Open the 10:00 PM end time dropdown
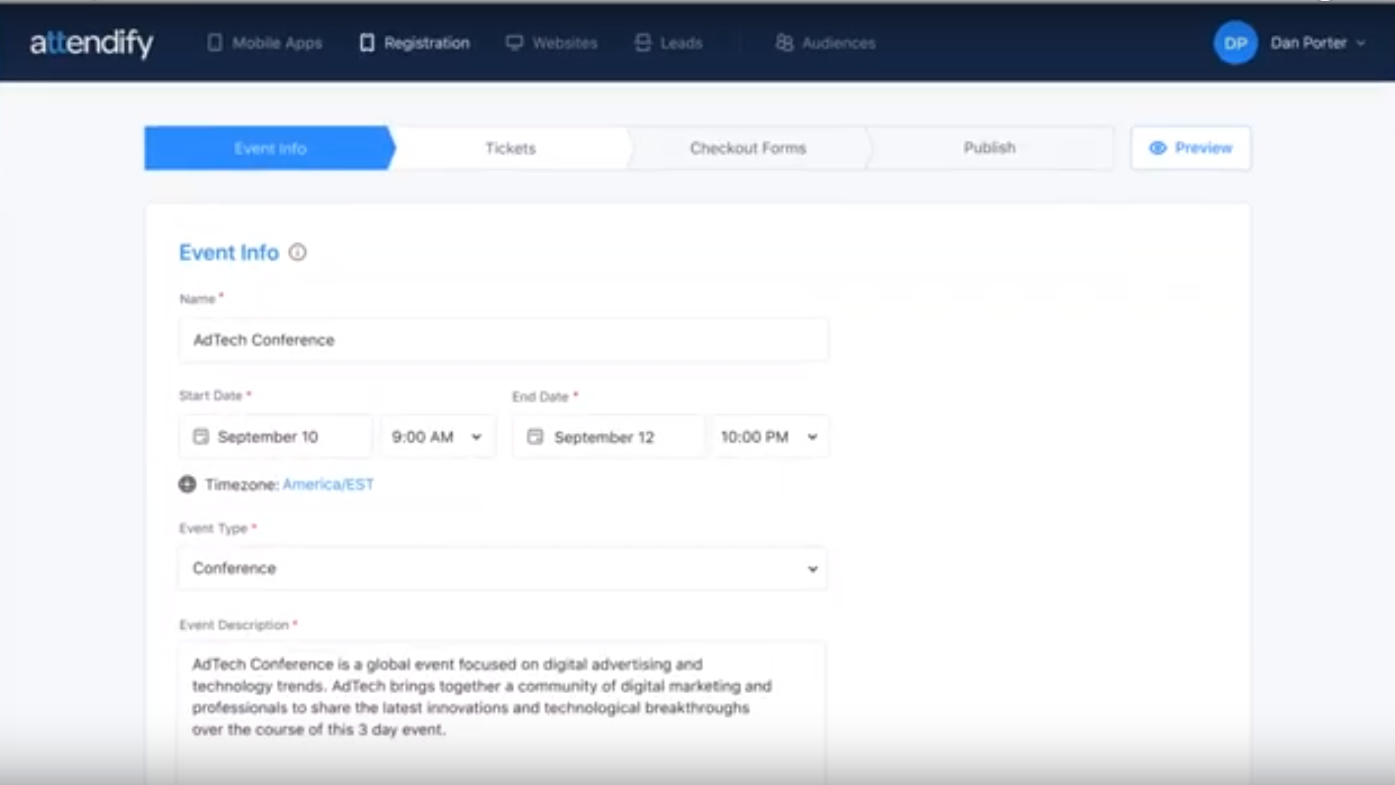 click(769, 437)
